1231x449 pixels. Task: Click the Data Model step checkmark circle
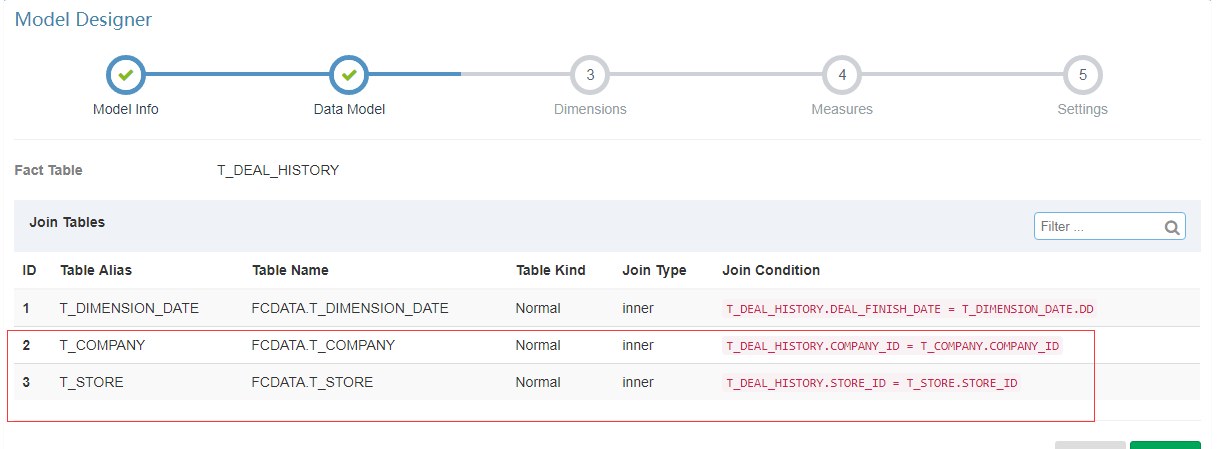(349, 75)
